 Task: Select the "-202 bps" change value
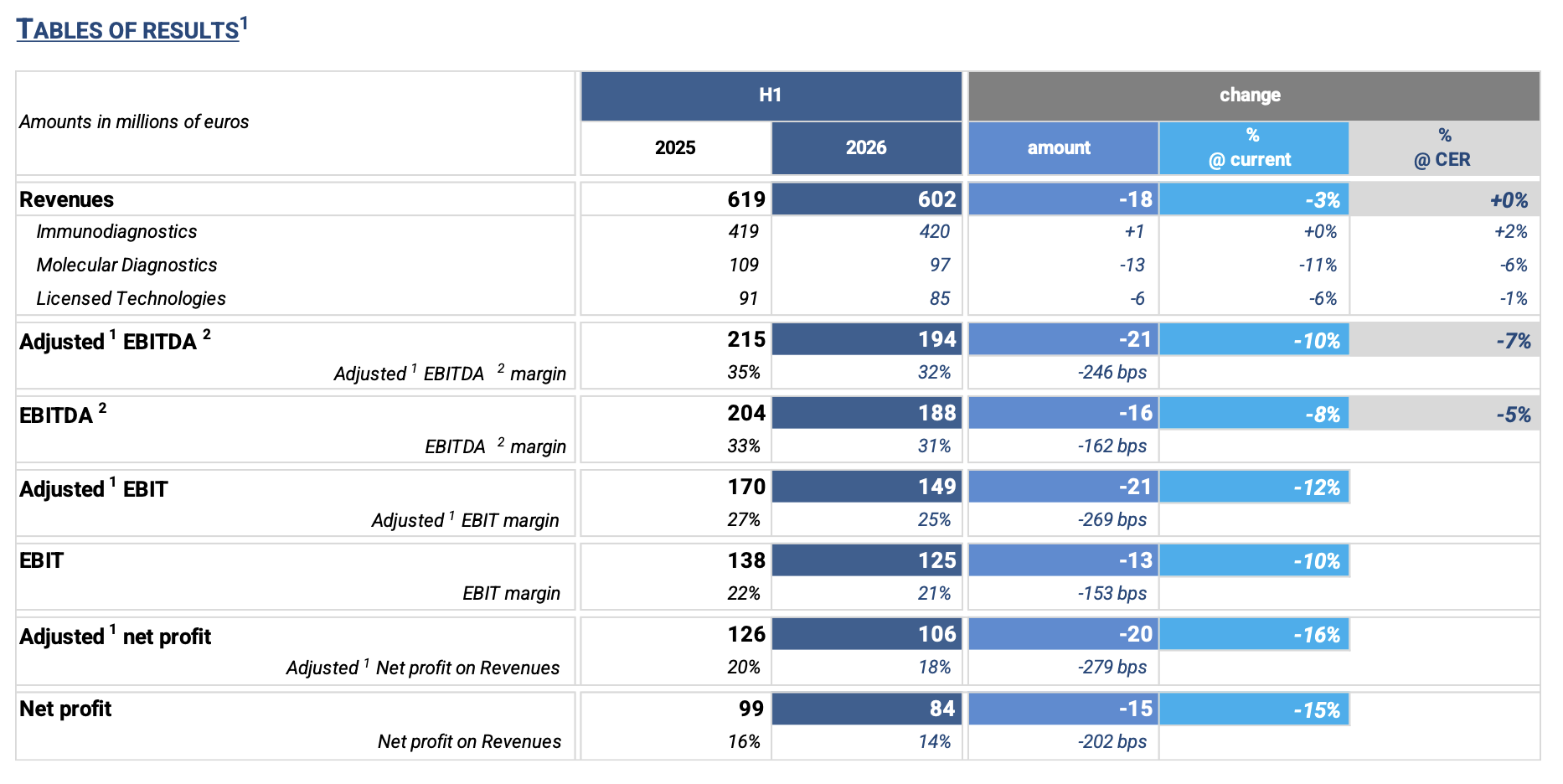tap(1112, 742)
